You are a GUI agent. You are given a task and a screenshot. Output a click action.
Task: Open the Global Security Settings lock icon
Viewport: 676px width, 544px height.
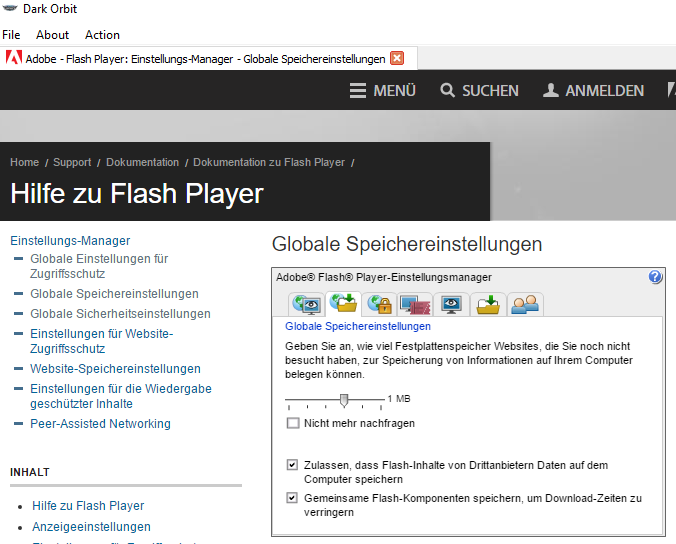379,304
